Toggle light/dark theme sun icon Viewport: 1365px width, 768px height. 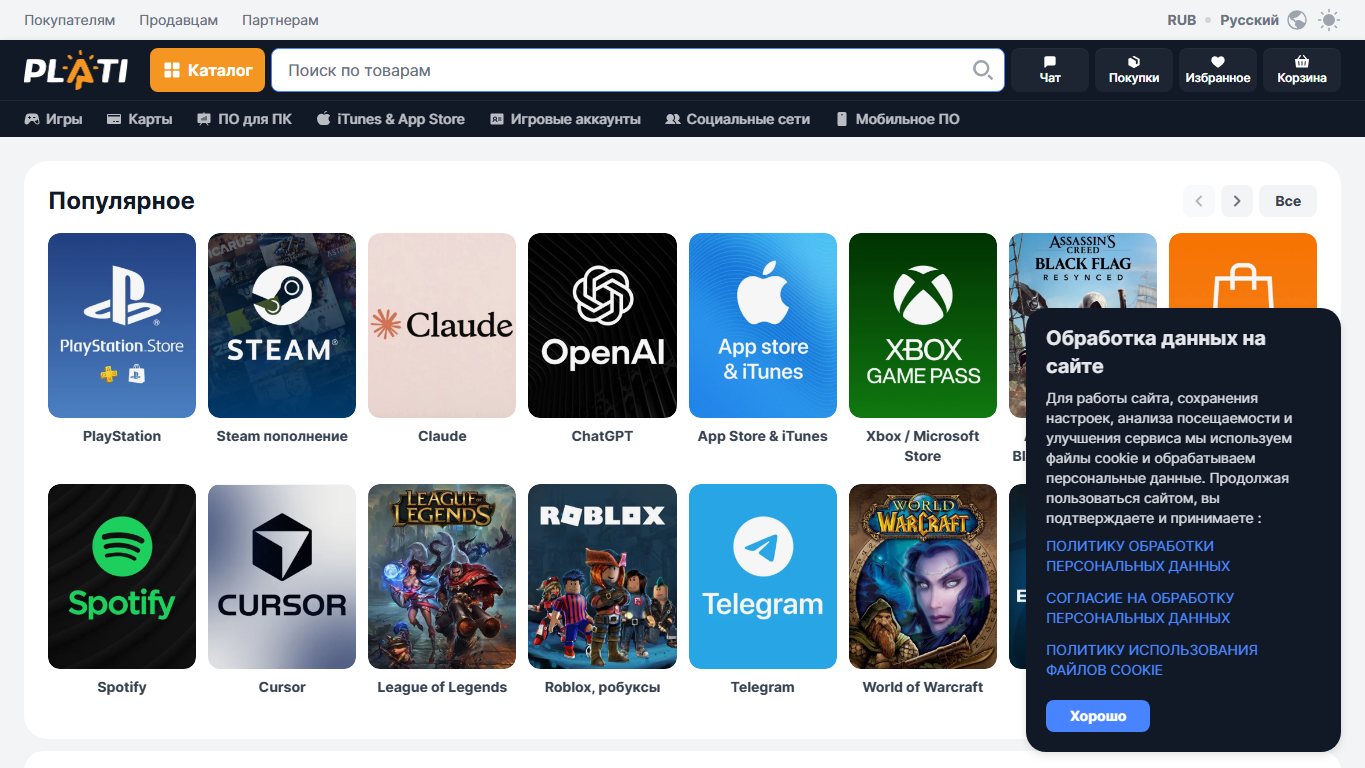point(1329,20)
